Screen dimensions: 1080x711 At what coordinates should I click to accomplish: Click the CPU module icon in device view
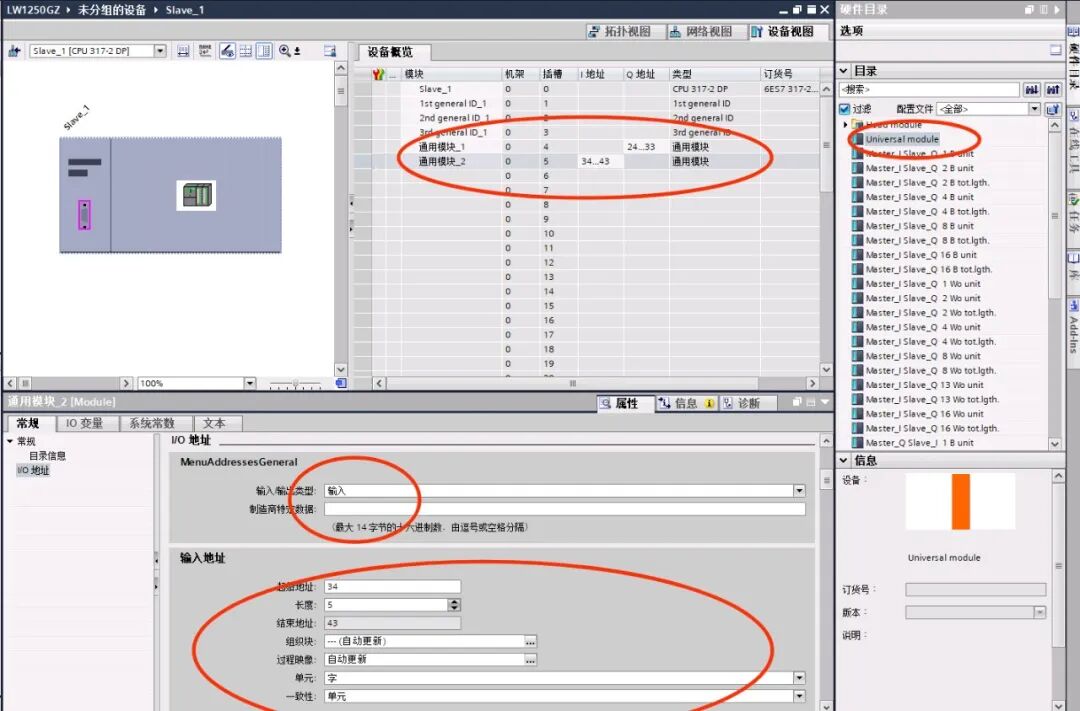point(196,196)
